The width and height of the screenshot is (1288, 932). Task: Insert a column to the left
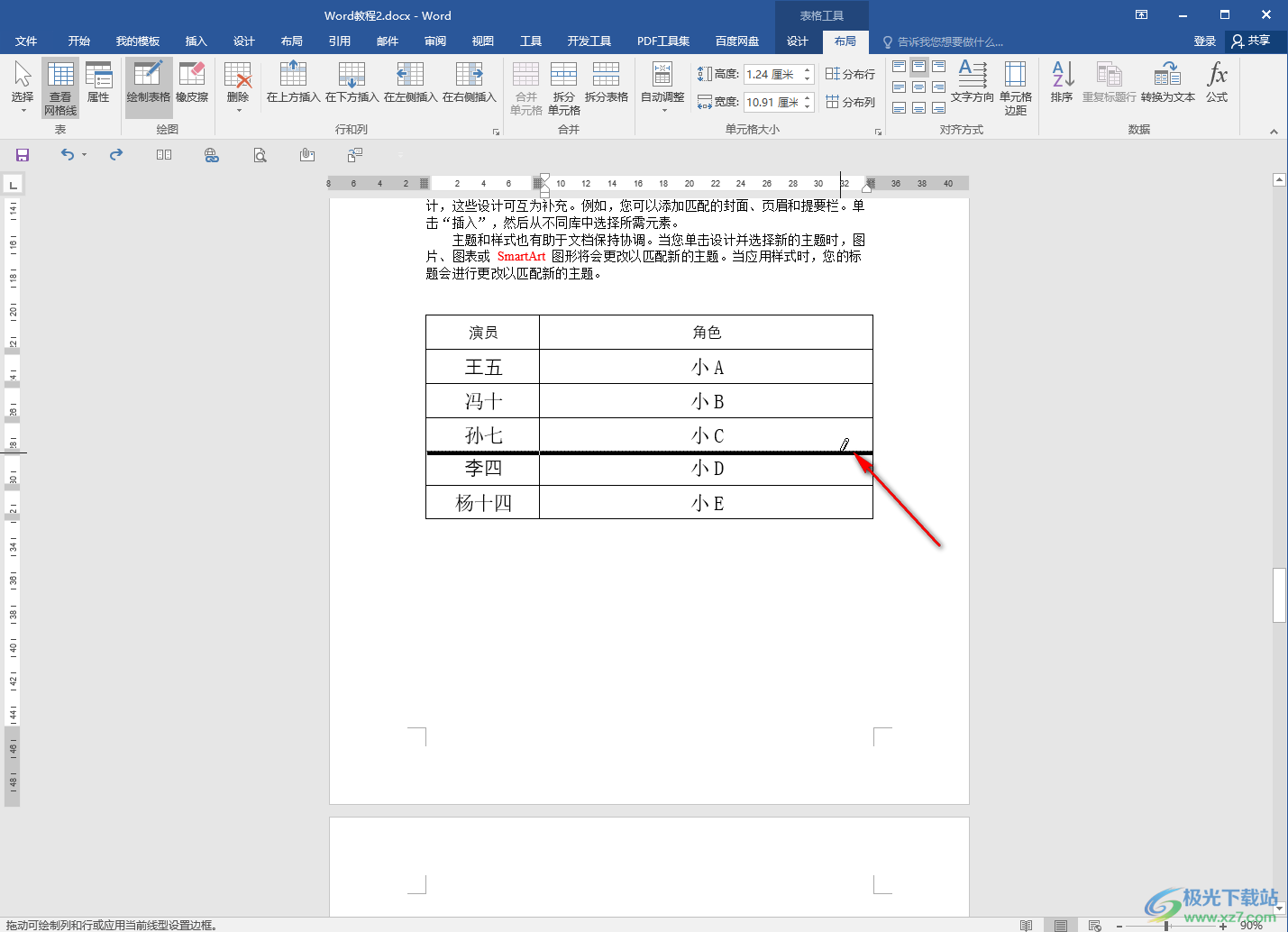pos(411,83)
